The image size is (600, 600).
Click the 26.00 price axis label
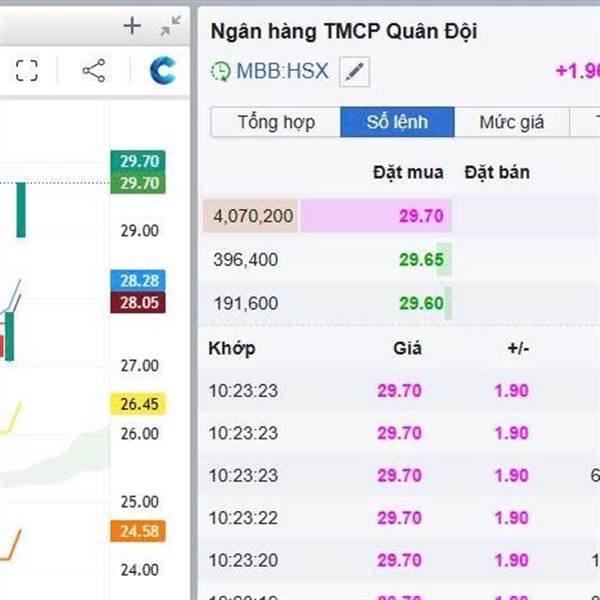(140, 434)
